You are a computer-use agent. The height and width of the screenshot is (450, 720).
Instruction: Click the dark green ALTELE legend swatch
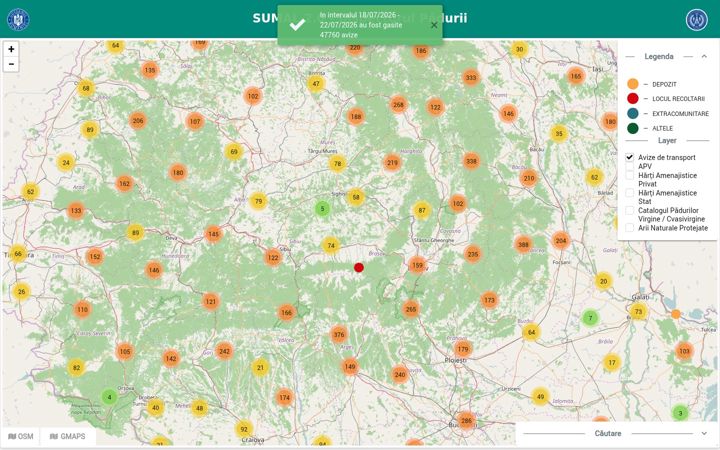click(x=633, y=128)
